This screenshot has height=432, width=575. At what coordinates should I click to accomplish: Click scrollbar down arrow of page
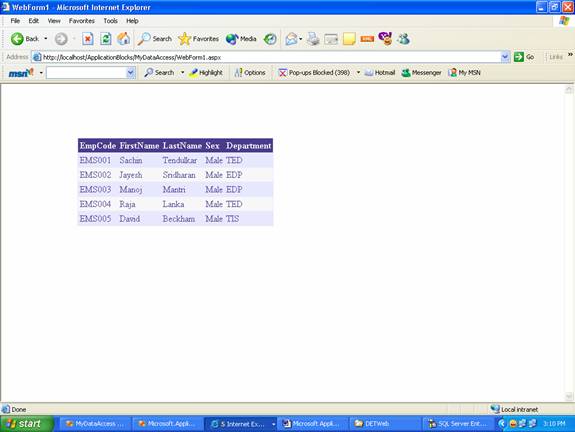569,396
